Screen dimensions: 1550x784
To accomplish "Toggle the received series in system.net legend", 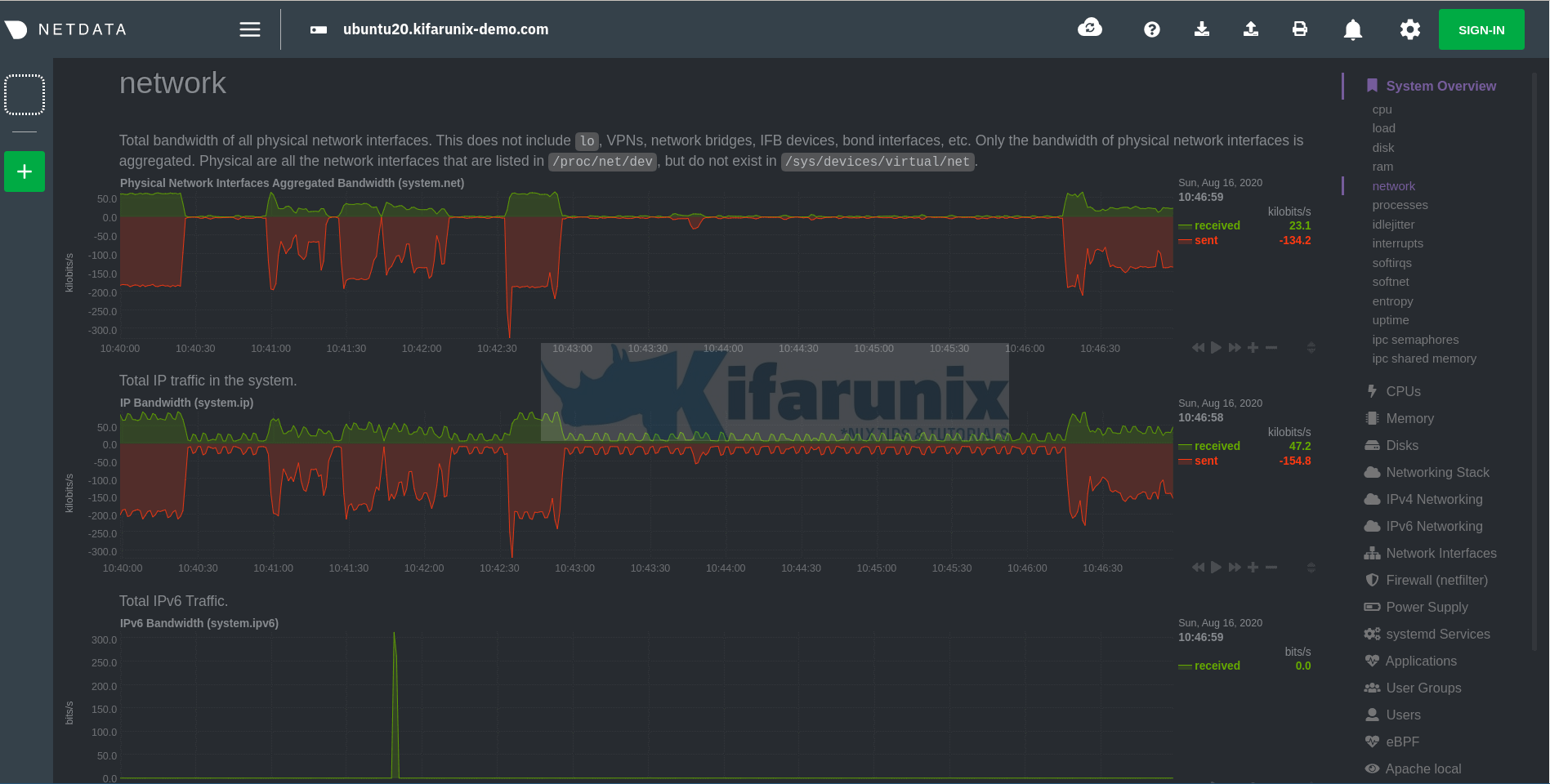I will coord(1216,225).
